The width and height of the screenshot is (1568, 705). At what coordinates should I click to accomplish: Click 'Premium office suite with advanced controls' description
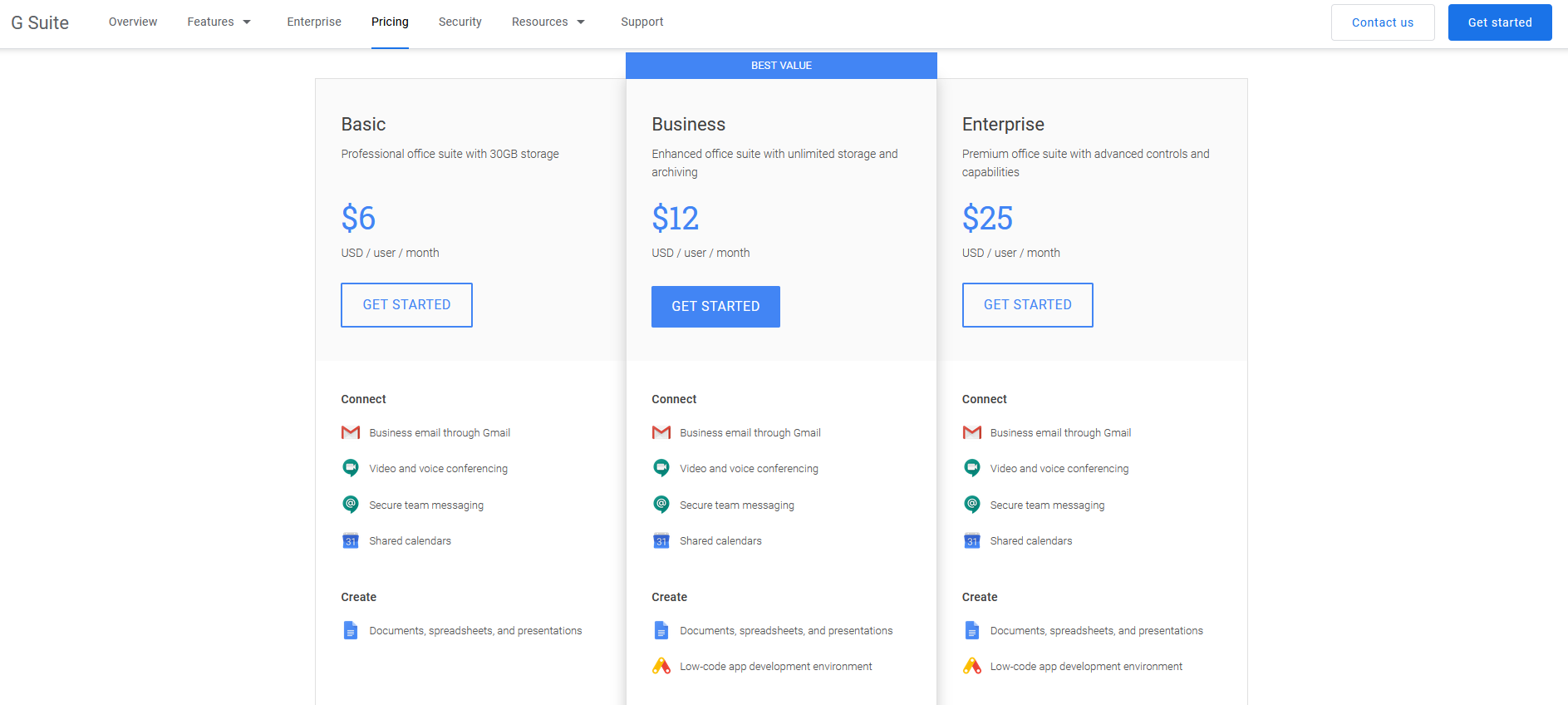[1085, 163]
